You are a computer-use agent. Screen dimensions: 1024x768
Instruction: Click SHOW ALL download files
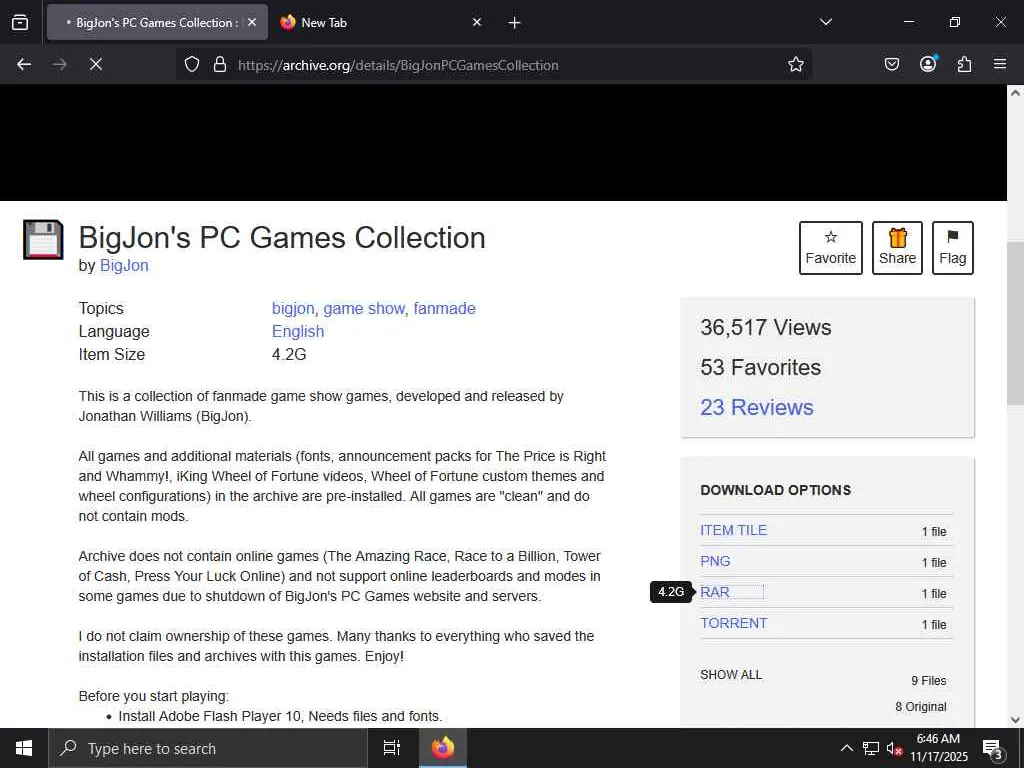pyautogui.click(x=731, y=675)
